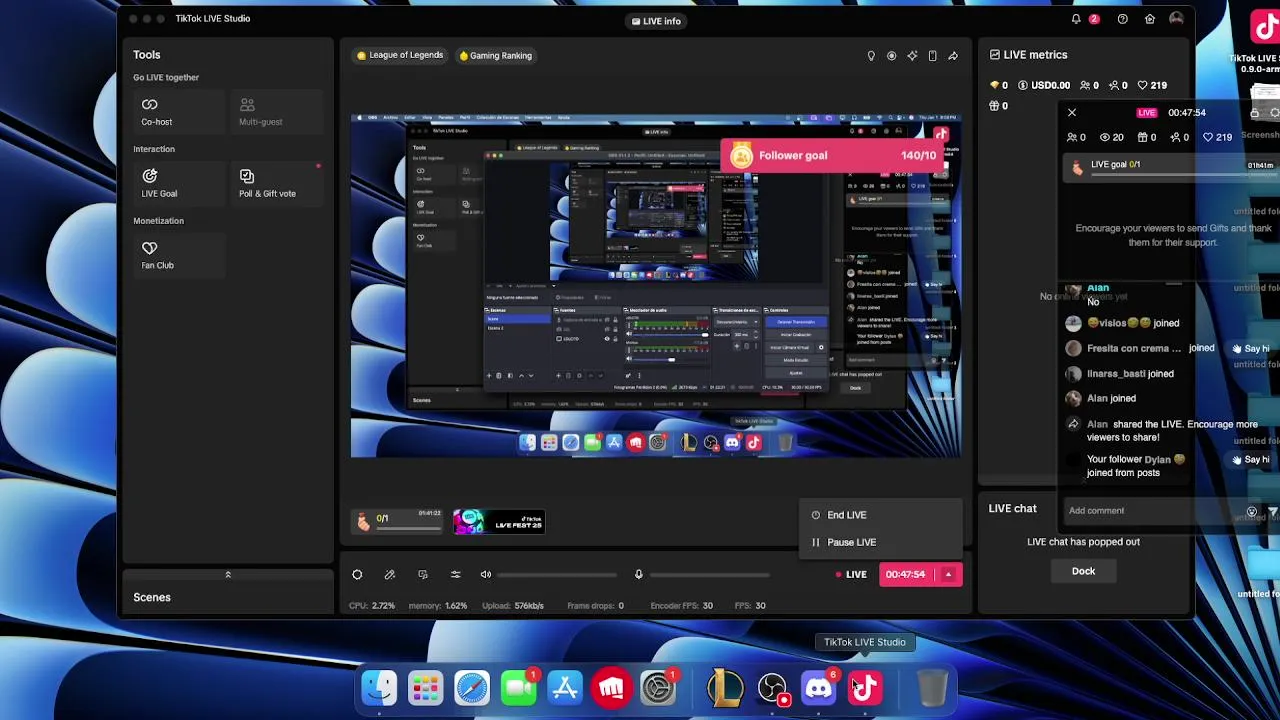Open the profile avatar menu
Screen dimensions: 1280x720
point(1176,19)
